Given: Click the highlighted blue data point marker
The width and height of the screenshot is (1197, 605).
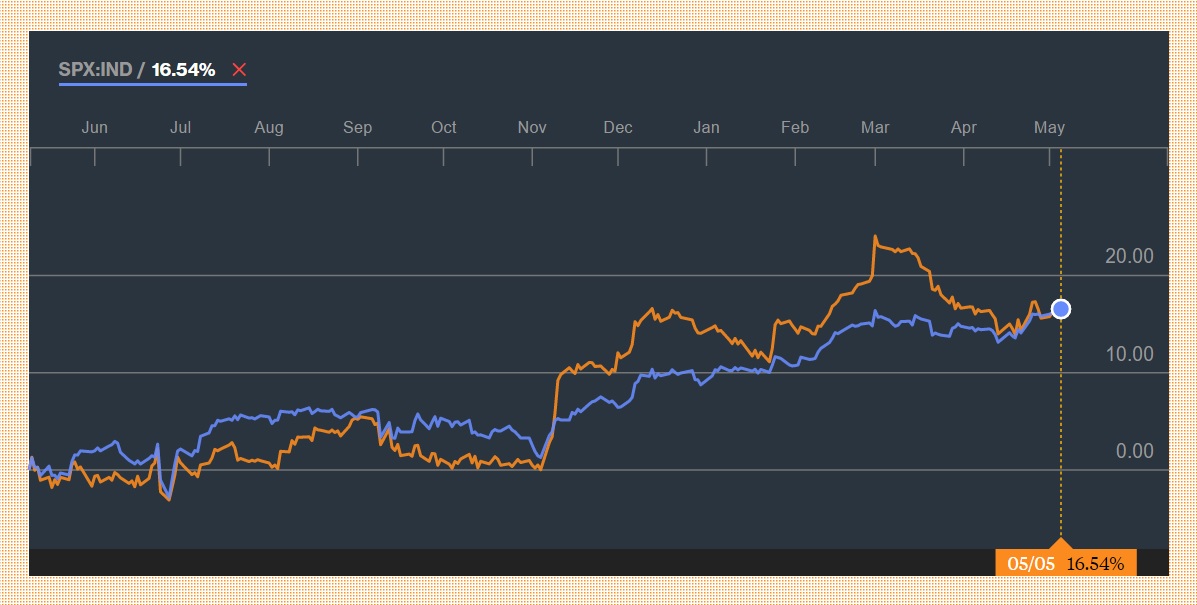Looking at the screenshot, I should pos(1059,309).
